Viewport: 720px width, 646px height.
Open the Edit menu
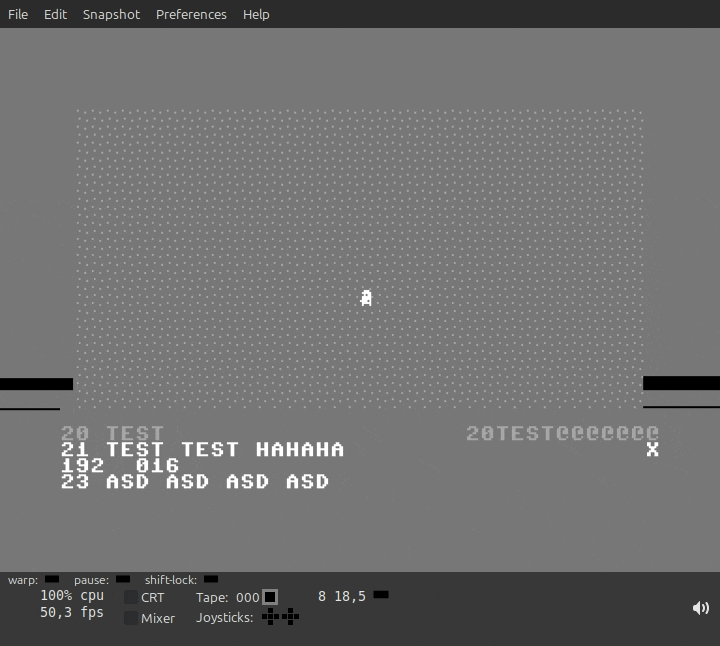click(55, 14)
